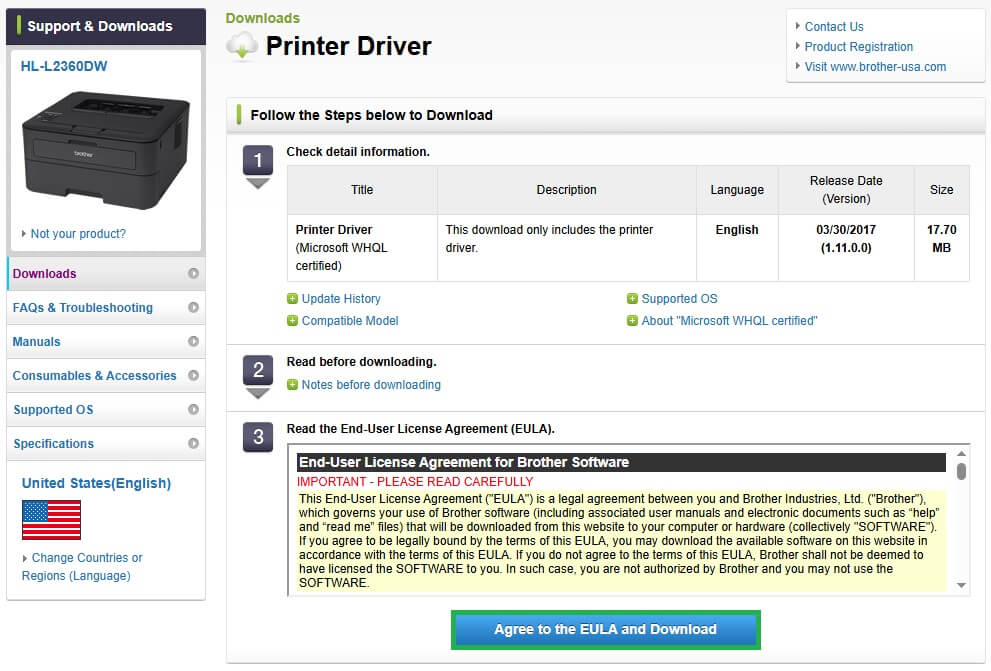Click the download cloud icon beside Printer Driver
This screenshot has height=671, width=991.
(x=242, y=47)
